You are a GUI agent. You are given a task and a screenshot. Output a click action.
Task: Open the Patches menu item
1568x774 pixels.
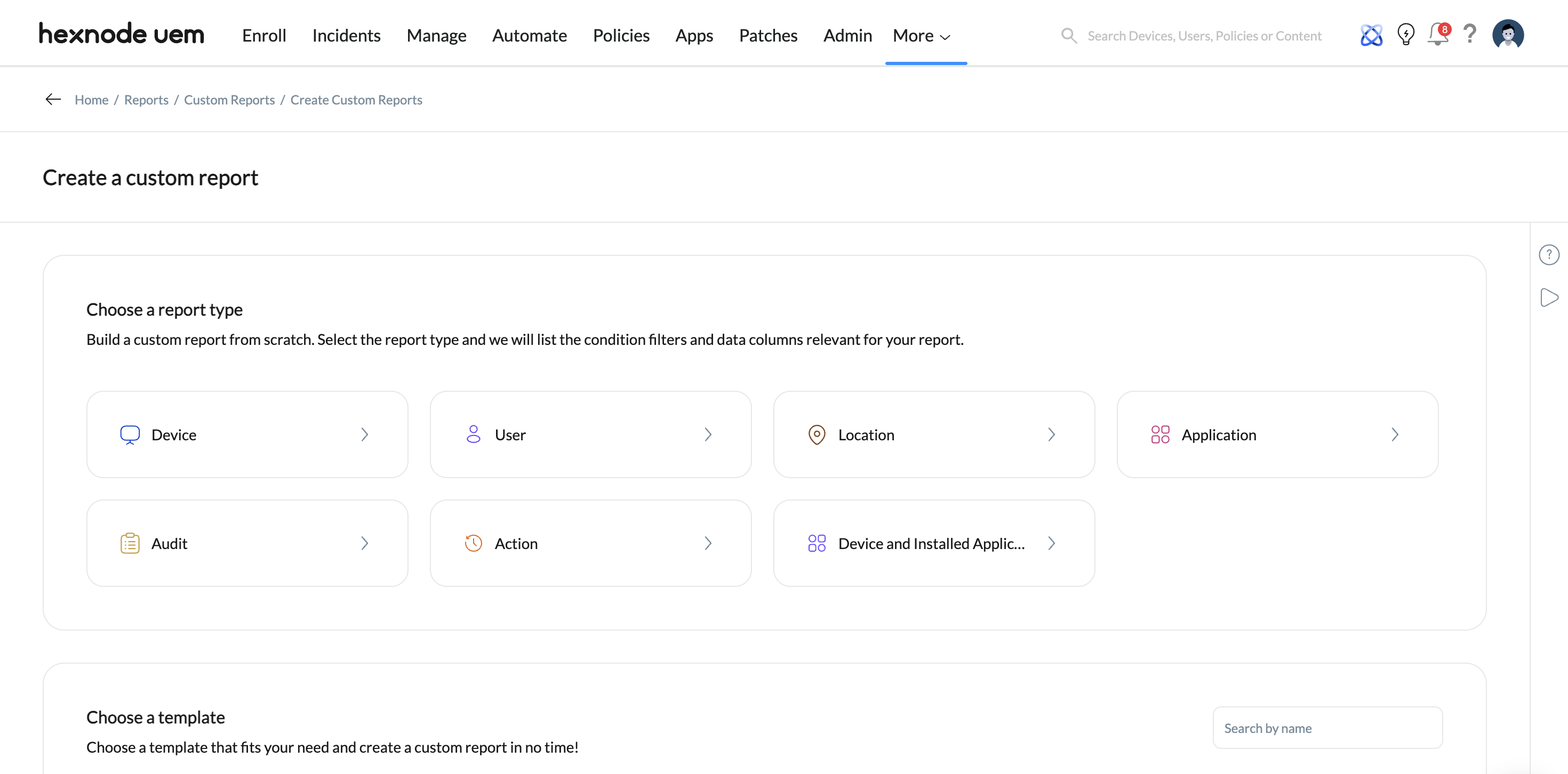click(767, 35)
